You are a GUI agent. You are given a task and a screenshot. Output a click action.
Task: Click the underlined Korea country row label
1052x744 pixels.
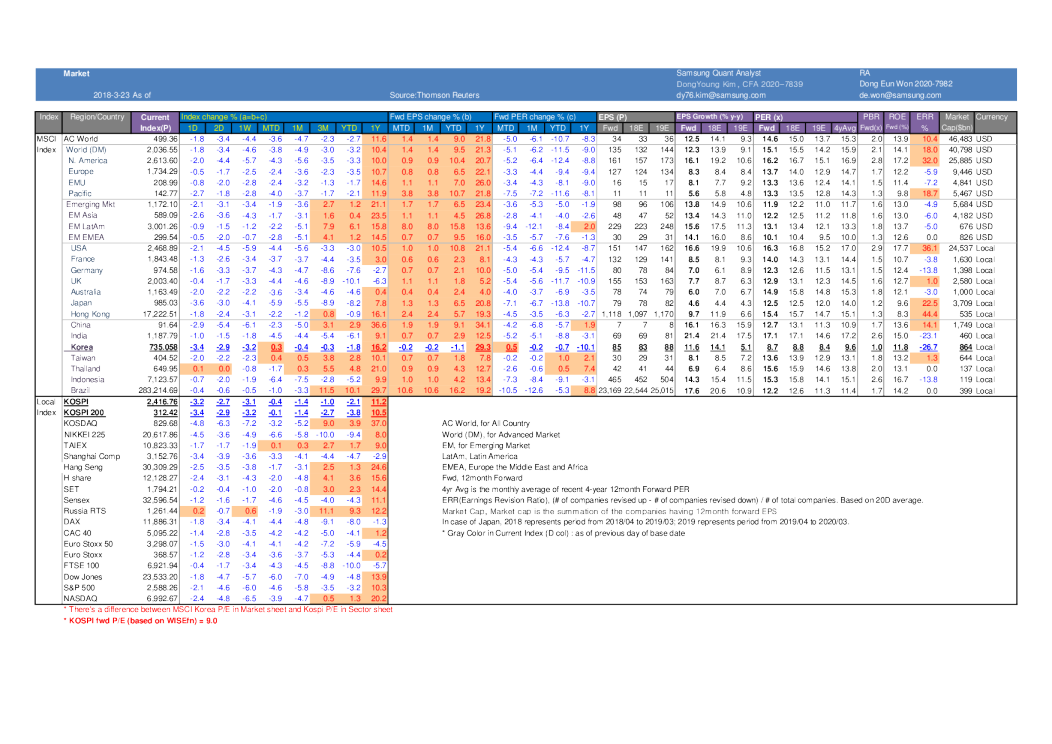[83, 345]
